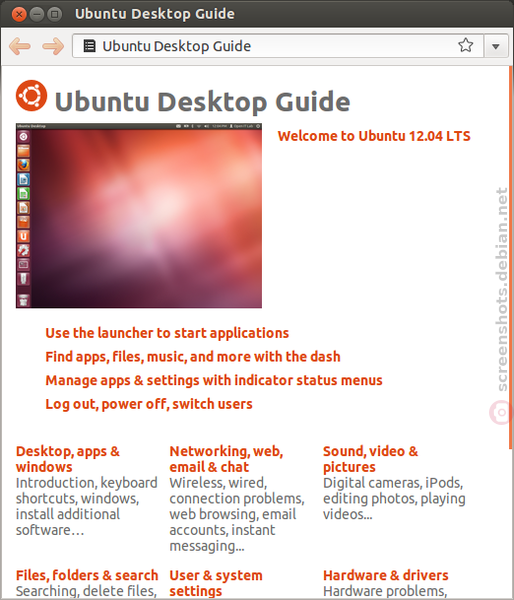Focus the Ubuntu Desktop Guide location field

click(278, 46)
